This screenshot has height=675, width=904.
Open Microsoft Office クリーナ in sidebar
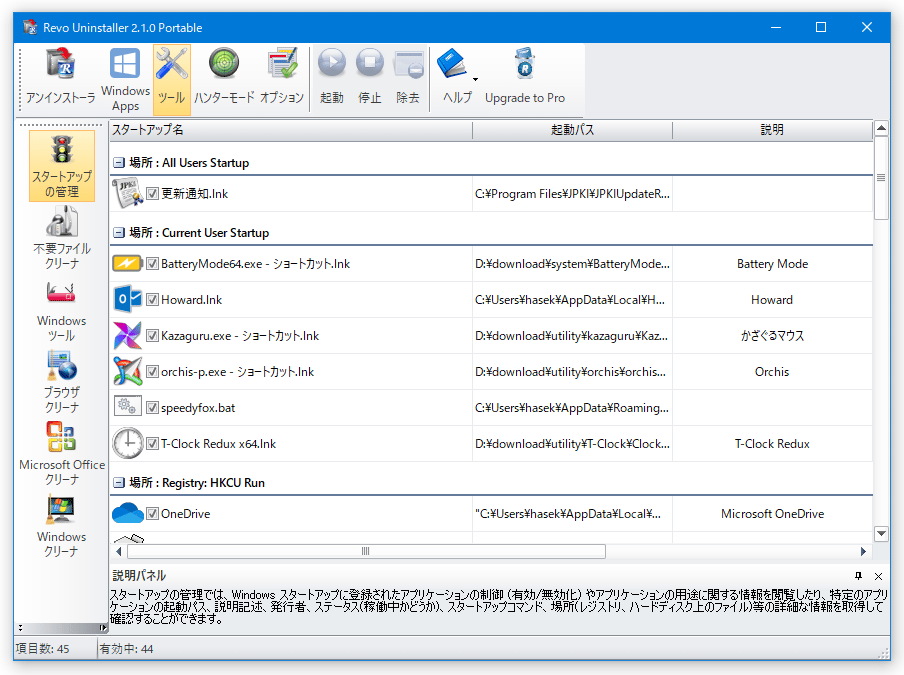62,454
